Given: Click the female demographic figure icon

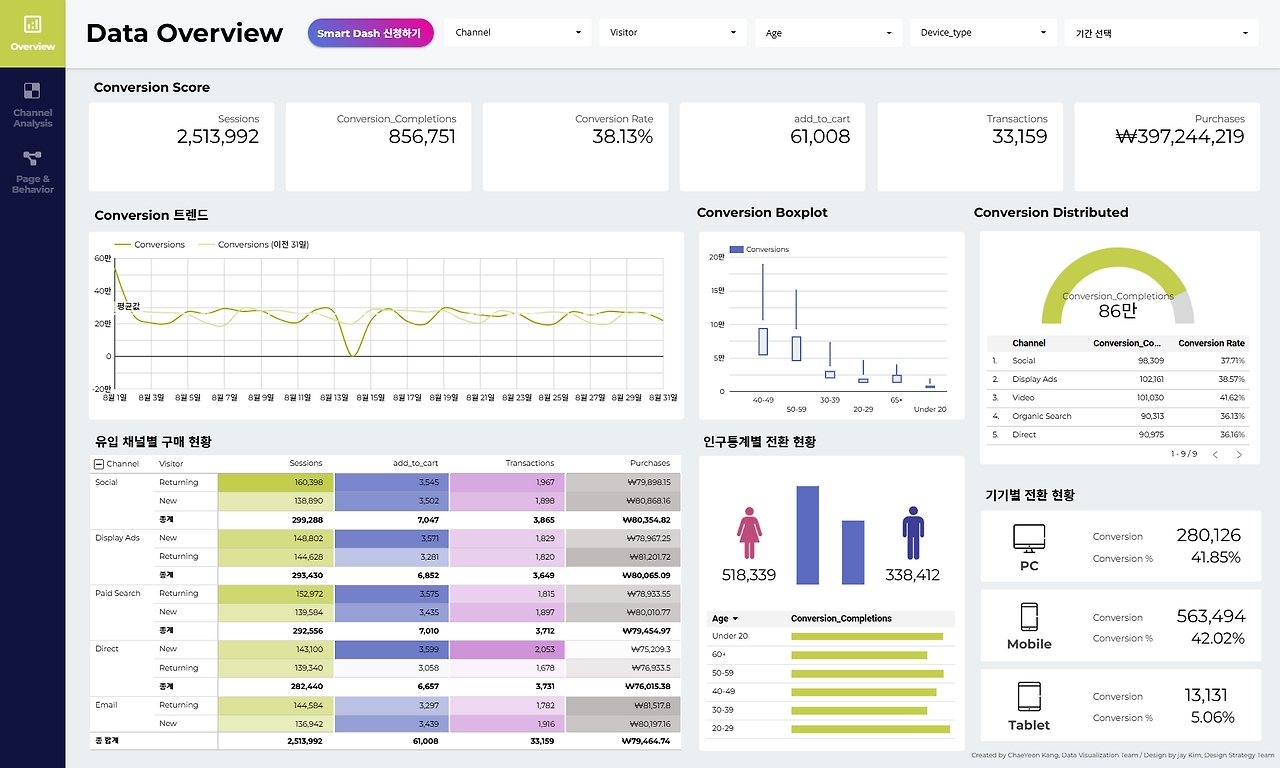Looking at the screenshot, I should (749, 533).
